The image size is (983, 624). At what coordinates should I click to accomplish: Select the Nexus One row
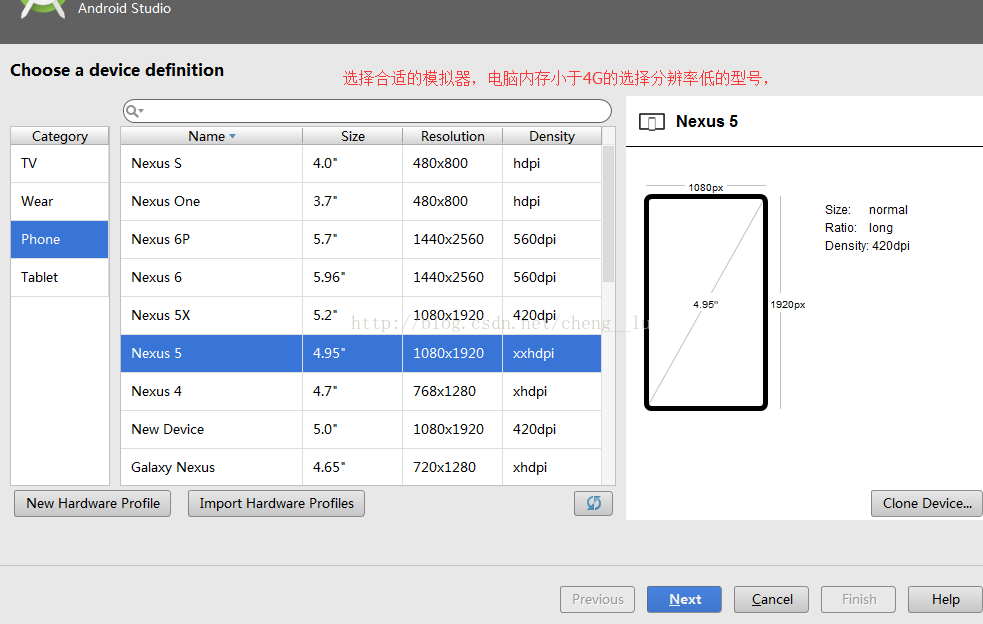361,201
